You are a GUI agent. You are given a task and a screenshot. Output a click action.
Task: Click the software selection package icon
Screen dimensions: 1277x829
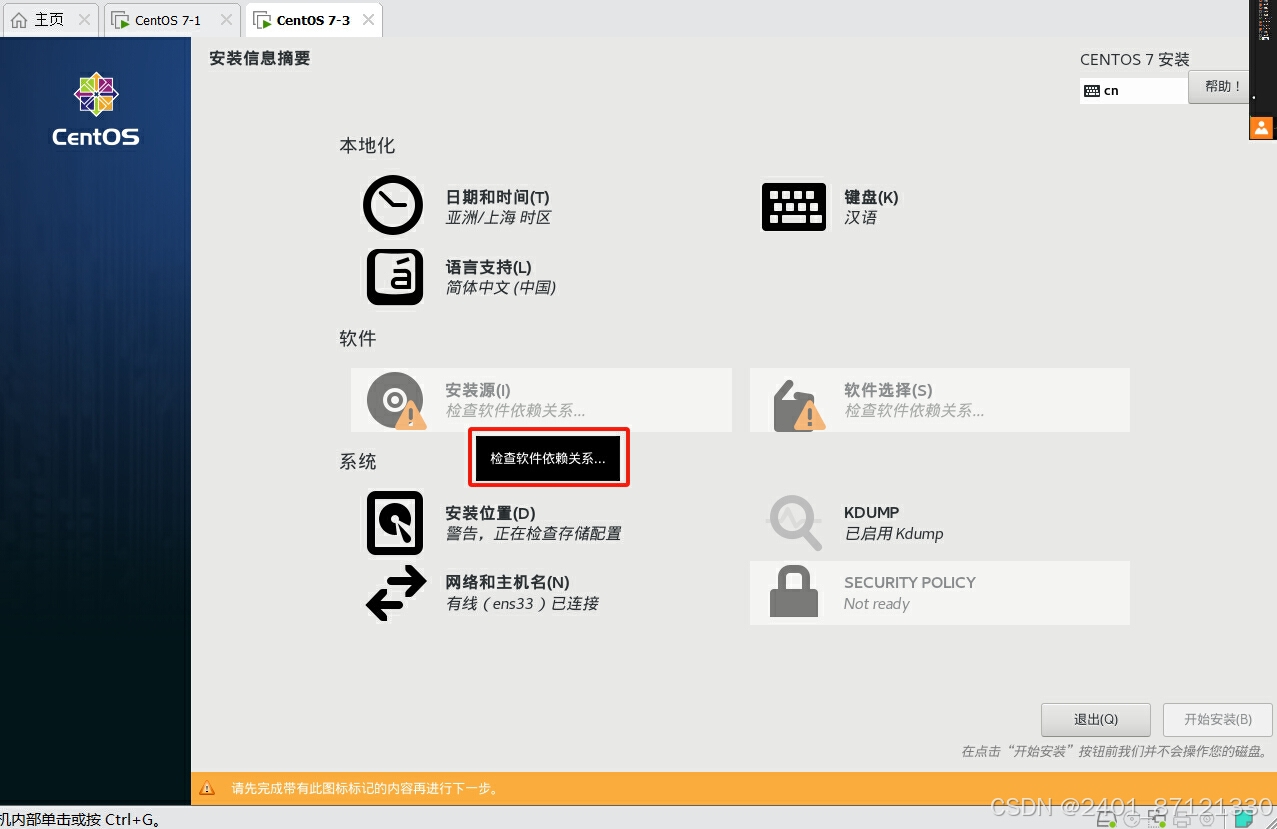798,404
